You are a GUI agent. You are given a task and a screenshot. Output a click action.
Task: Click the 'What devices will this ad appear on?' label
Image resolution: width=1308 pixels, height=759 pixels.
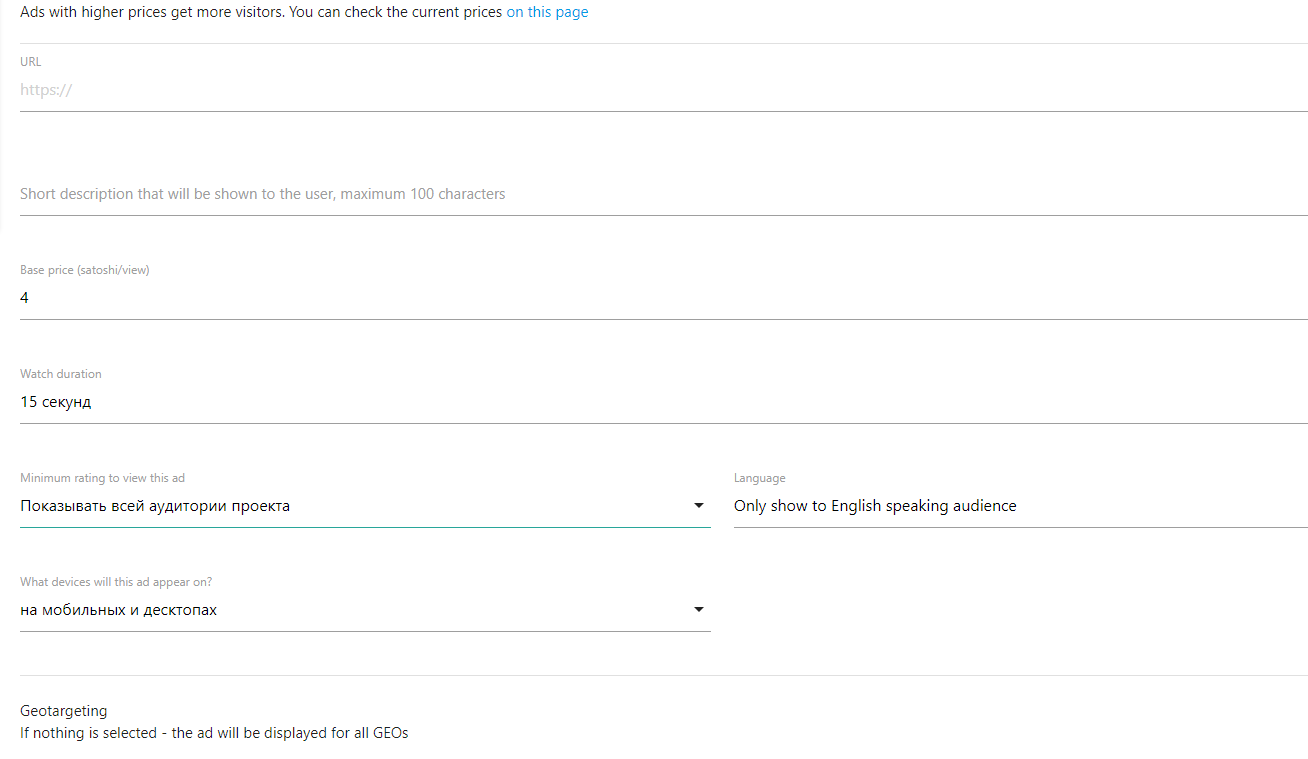pyautogui.click(x=116, y=582)
